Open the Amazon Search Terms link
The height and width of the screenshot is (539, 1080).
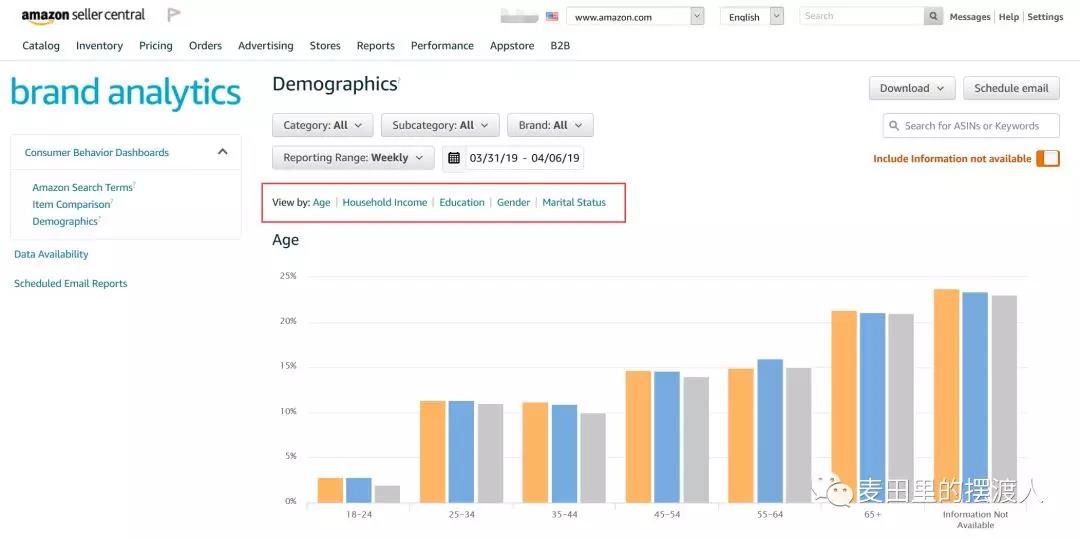[82, 187]
